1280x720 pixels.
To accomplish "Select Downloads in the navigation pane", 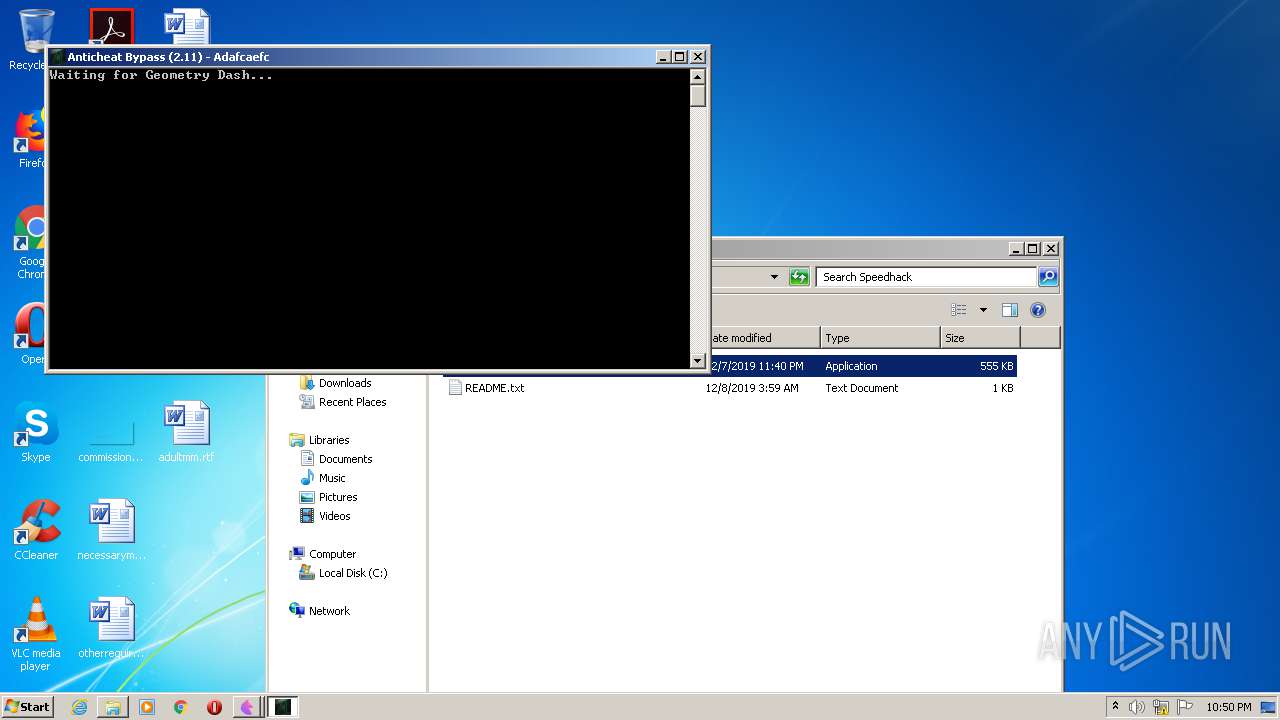I will point(345,383).
